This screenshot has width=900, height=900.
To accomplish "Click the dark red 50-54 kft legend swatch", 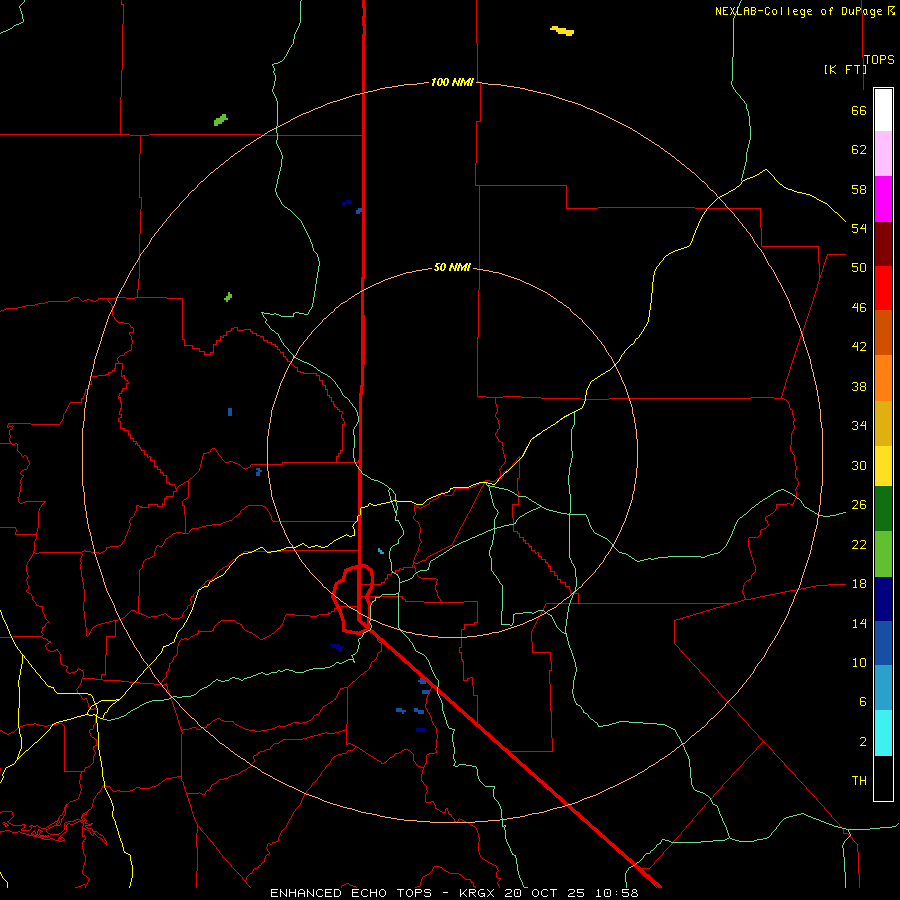I will (883, 244).
